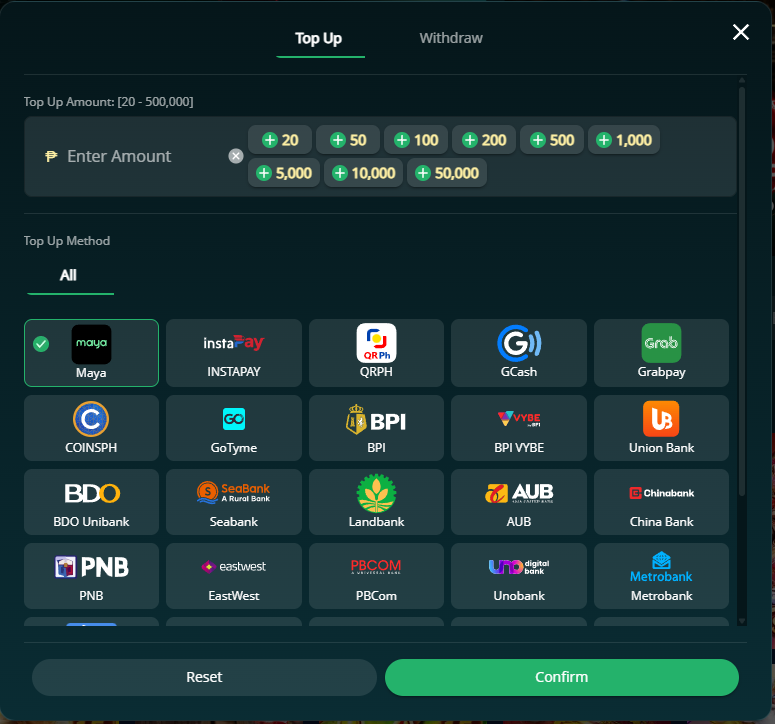Choose the AUB bank option
Screen dimensions: 775x724
(x=518, y=502)
